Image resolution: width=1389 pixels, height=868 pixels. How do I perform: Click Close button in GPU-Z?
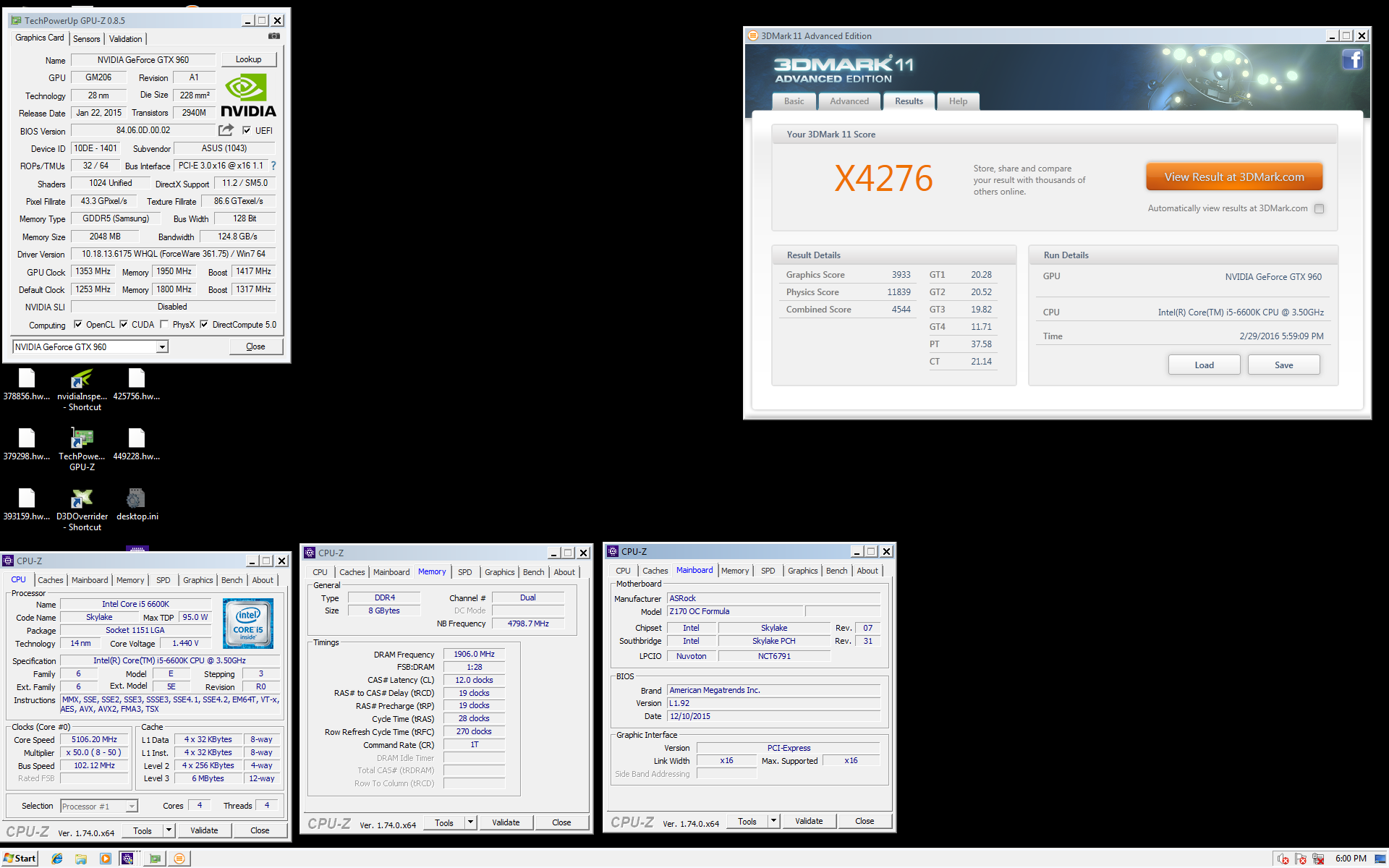255,346
